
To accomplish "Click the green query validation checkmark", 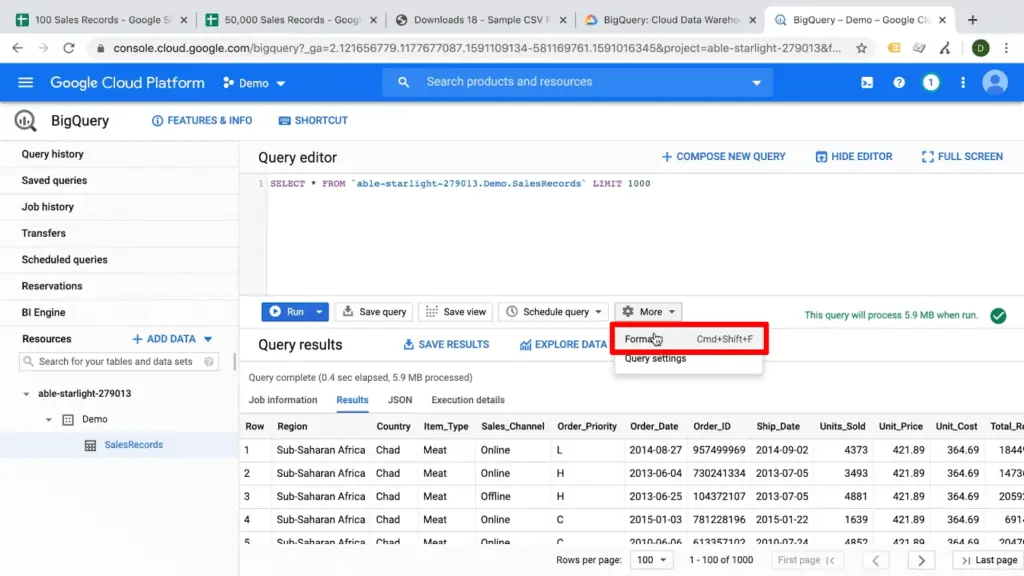I will (997, 315).
